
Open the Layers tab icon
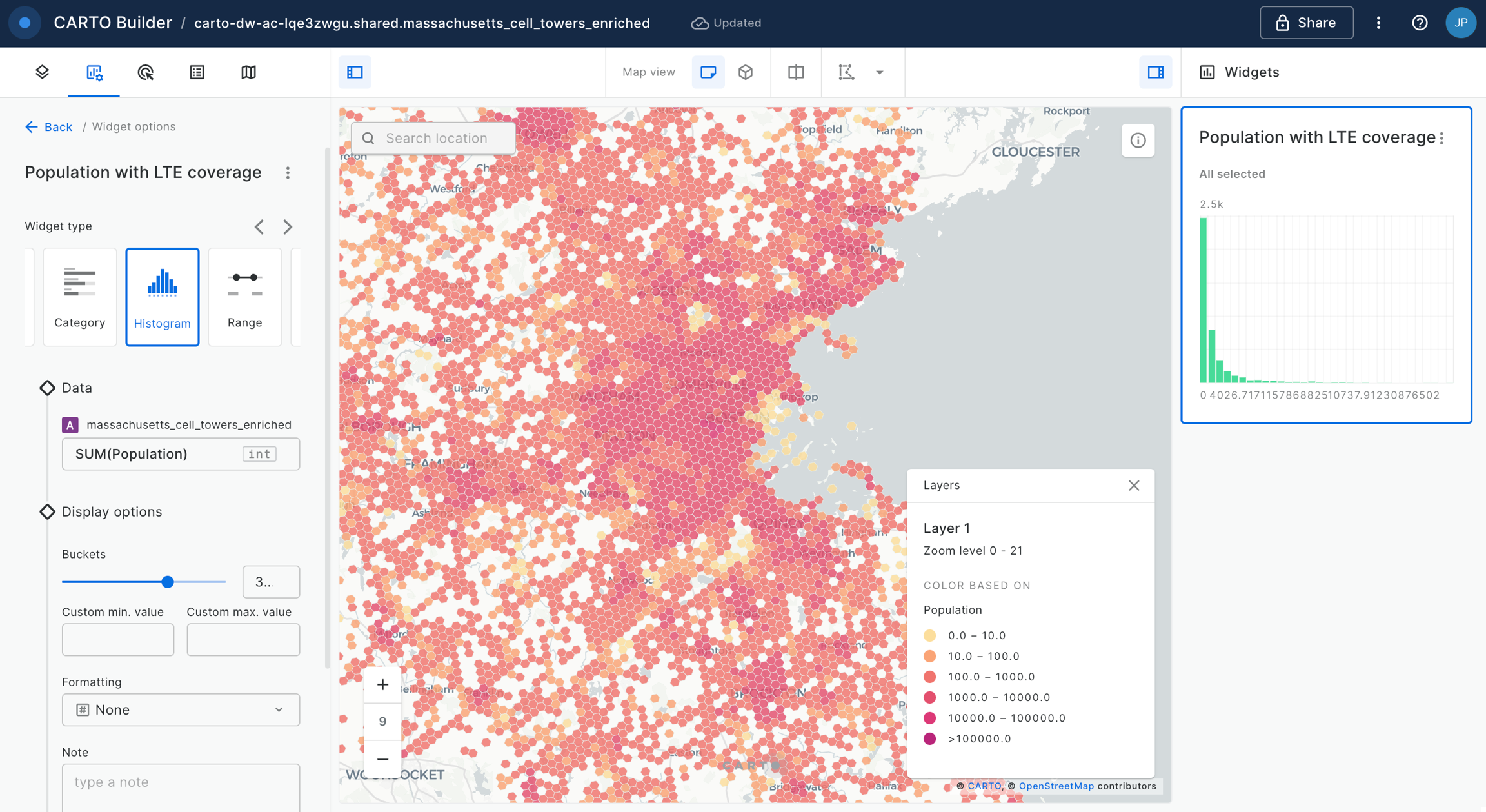(43, 72)
